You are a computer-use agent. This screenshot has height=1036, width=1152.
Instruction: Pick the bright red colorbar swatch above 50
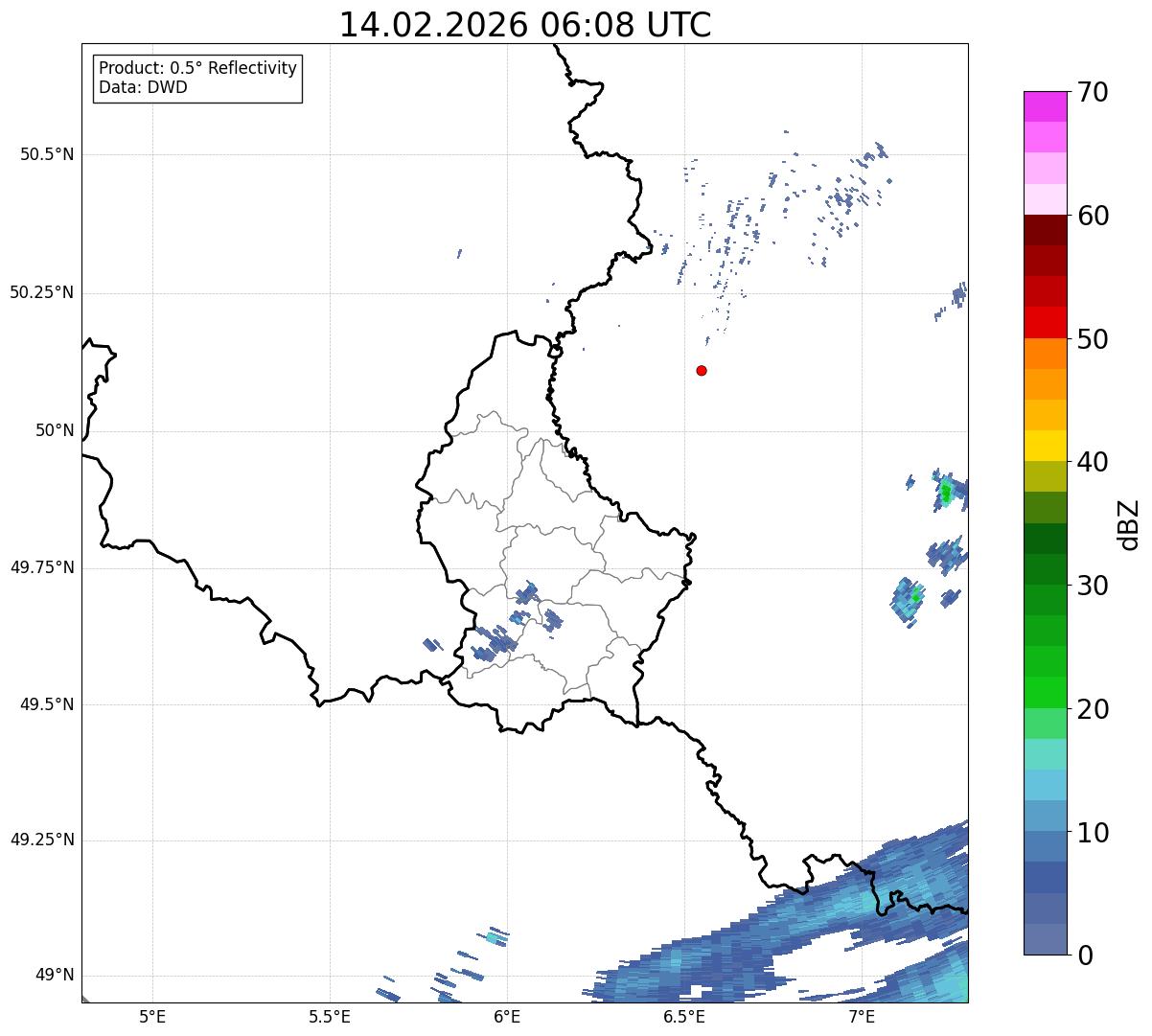pyautogui.click(x=1045, y=323)
